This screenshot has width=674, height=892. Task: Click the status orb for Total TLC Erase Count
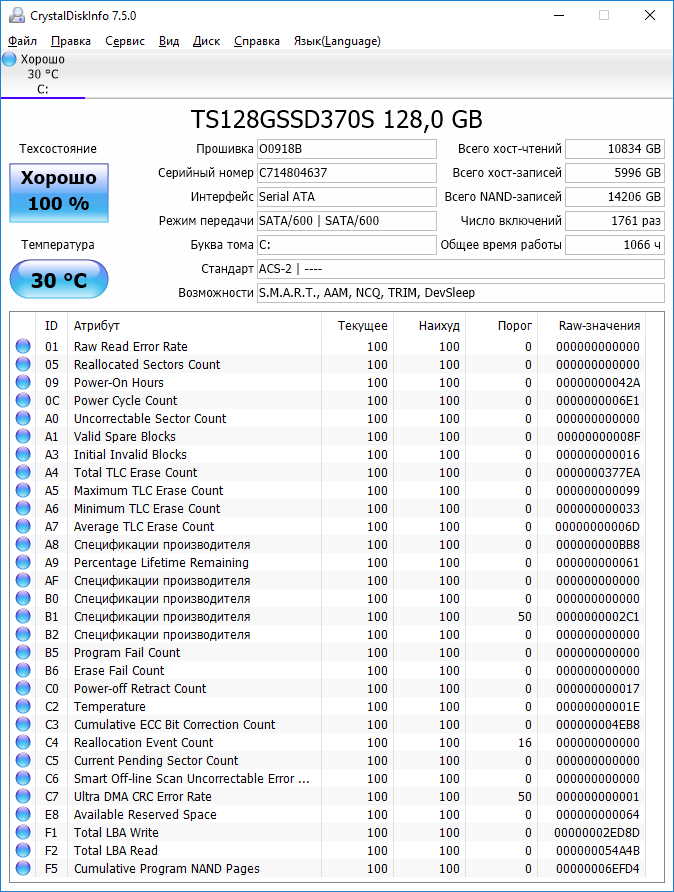(x=23, y=472)
